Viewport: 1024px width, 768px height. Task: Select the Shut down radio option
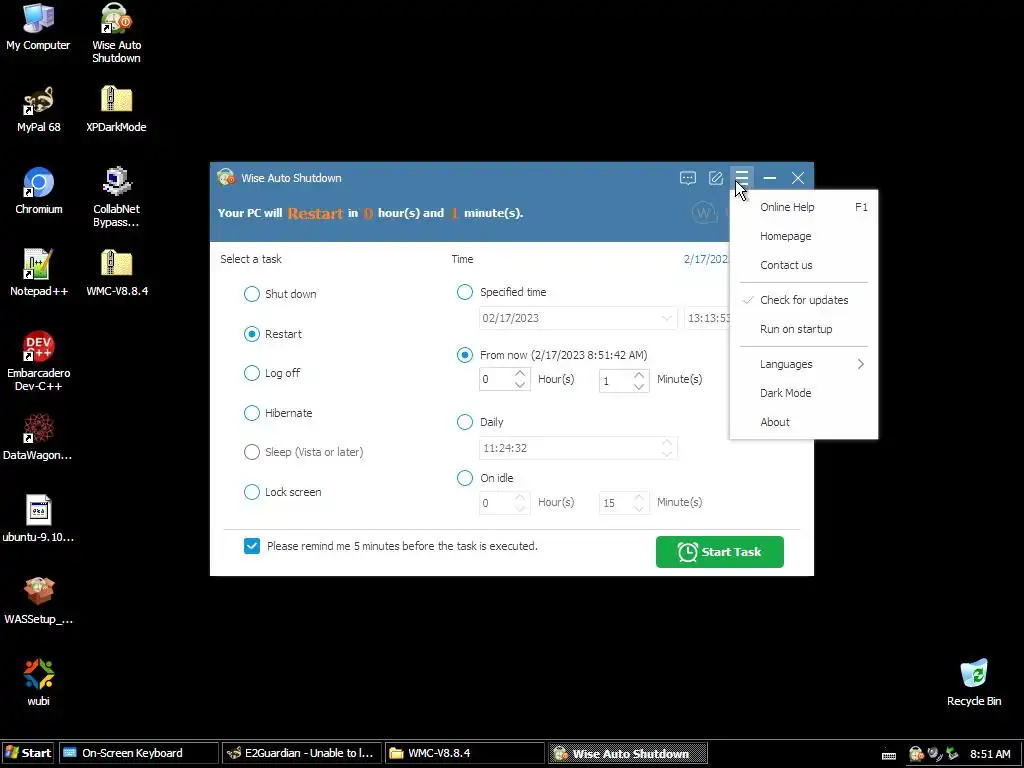pyautogui.click(x=252, y=294)
